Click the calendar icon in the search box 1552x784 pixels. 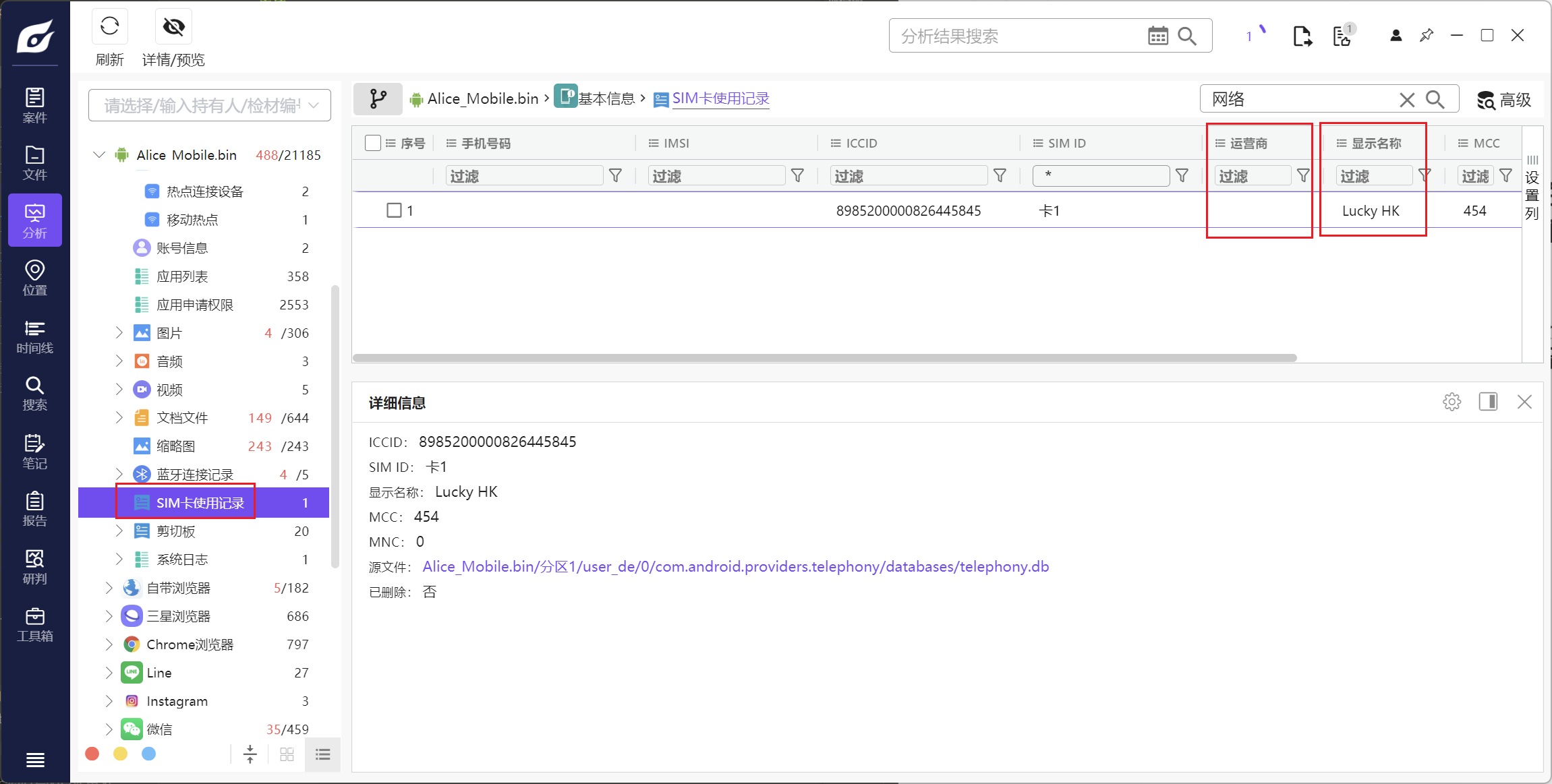coord(1157,36)
